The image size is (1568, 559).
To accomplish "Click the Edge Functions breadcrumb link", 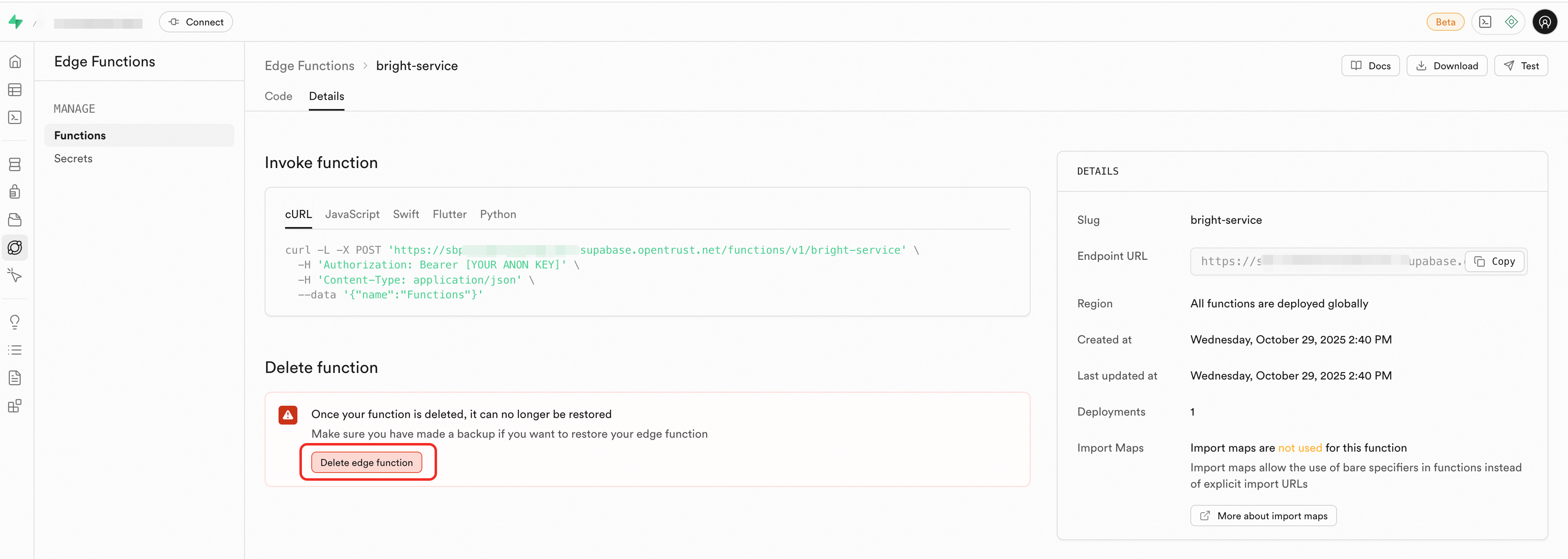I will [x=309, y=66].
